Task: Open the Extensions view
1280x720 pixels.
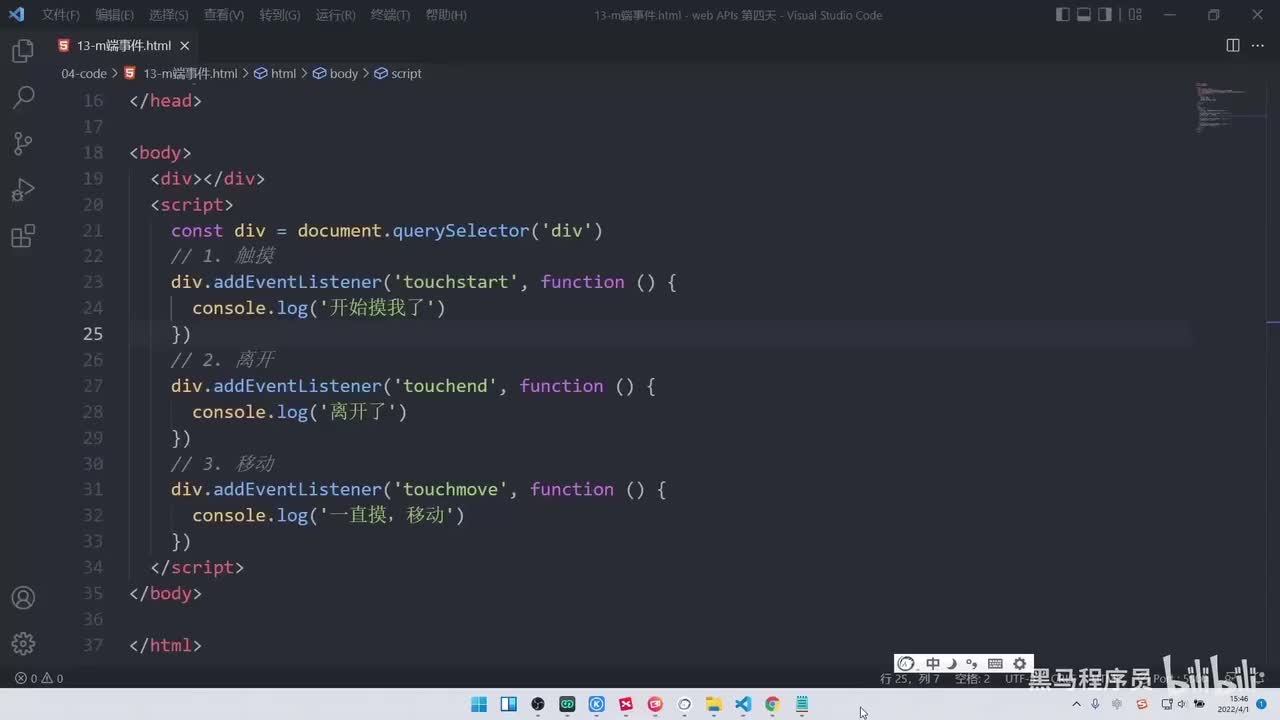Action: pyautogui.click(x=23, y=236)
